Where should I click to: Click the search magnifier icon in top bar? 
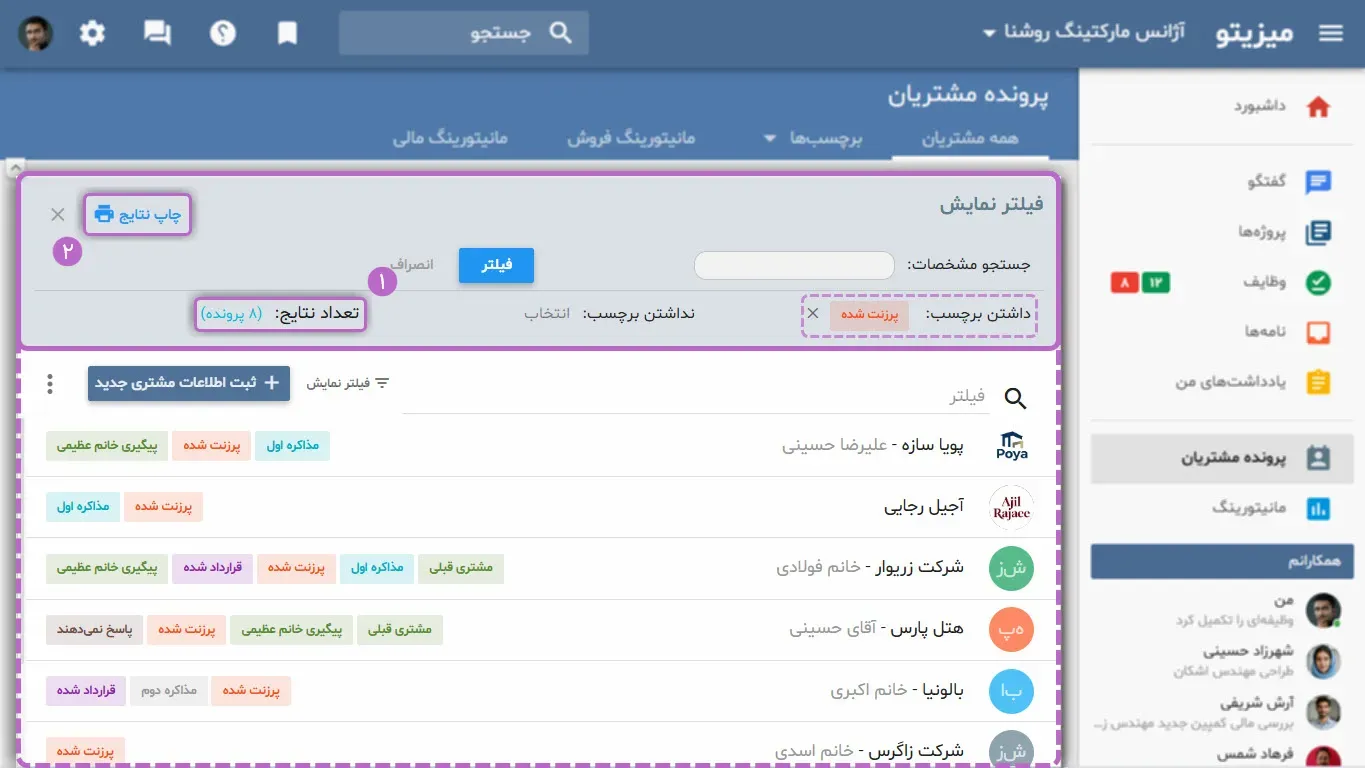point(561,33)
